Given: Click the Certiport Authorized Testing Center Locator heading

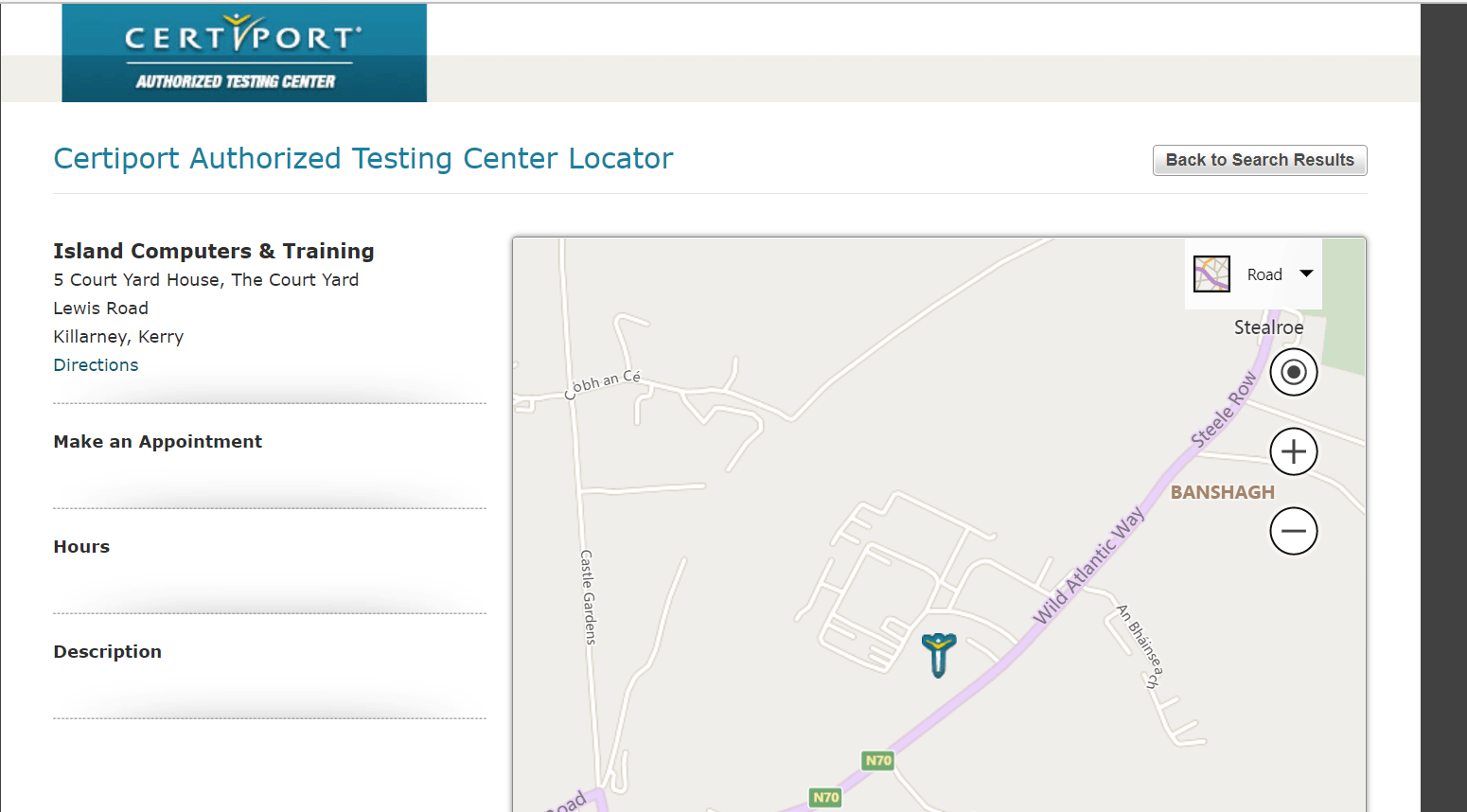Looking at the screenshot, I should click(363, 158).
